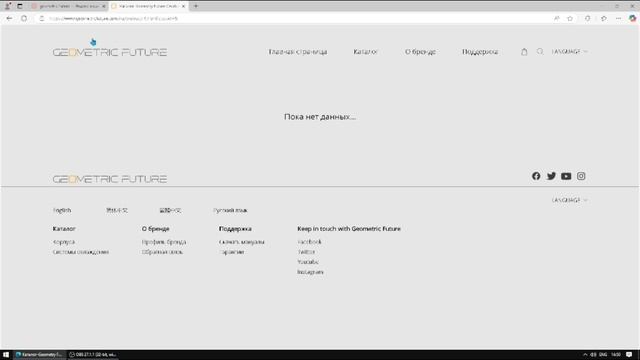Screen dimensions: 640x360
Task: Open the Профиль бренда footer link
Action: click(x=164, y=242)
